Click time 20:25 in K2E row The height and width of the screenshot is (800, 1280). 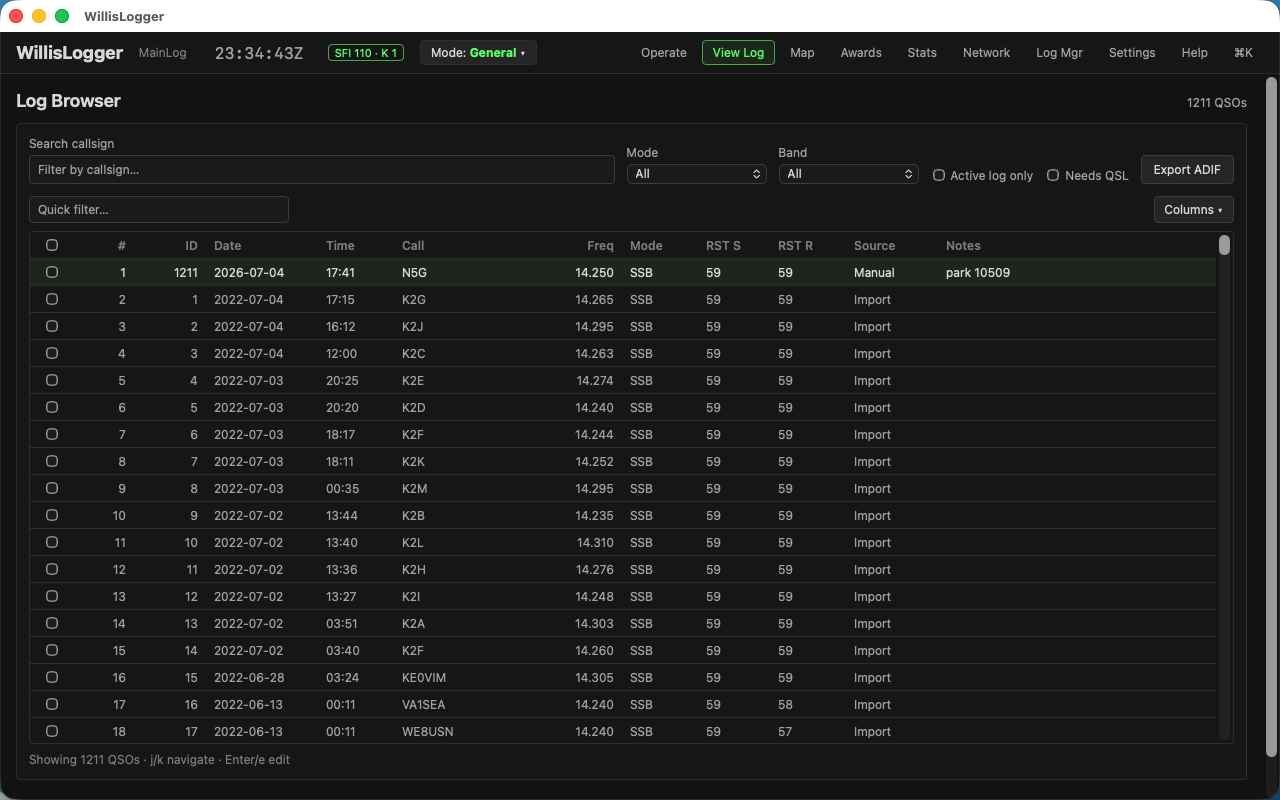pyautogui.click(x=342, y=380)
